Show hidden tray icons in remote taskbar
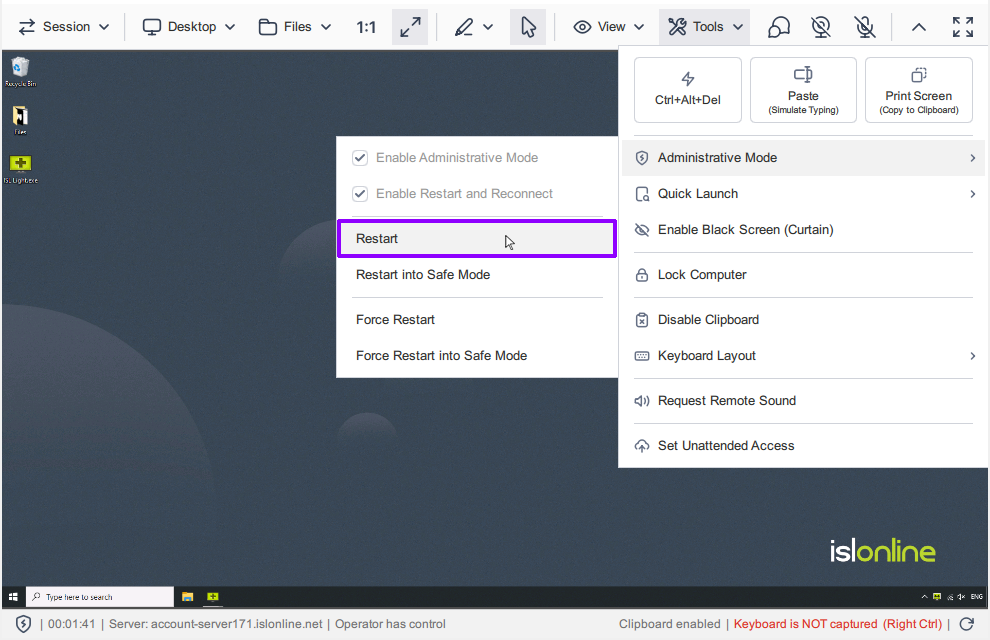The height and width of the screenshot is (640, 990). point(924,596)
